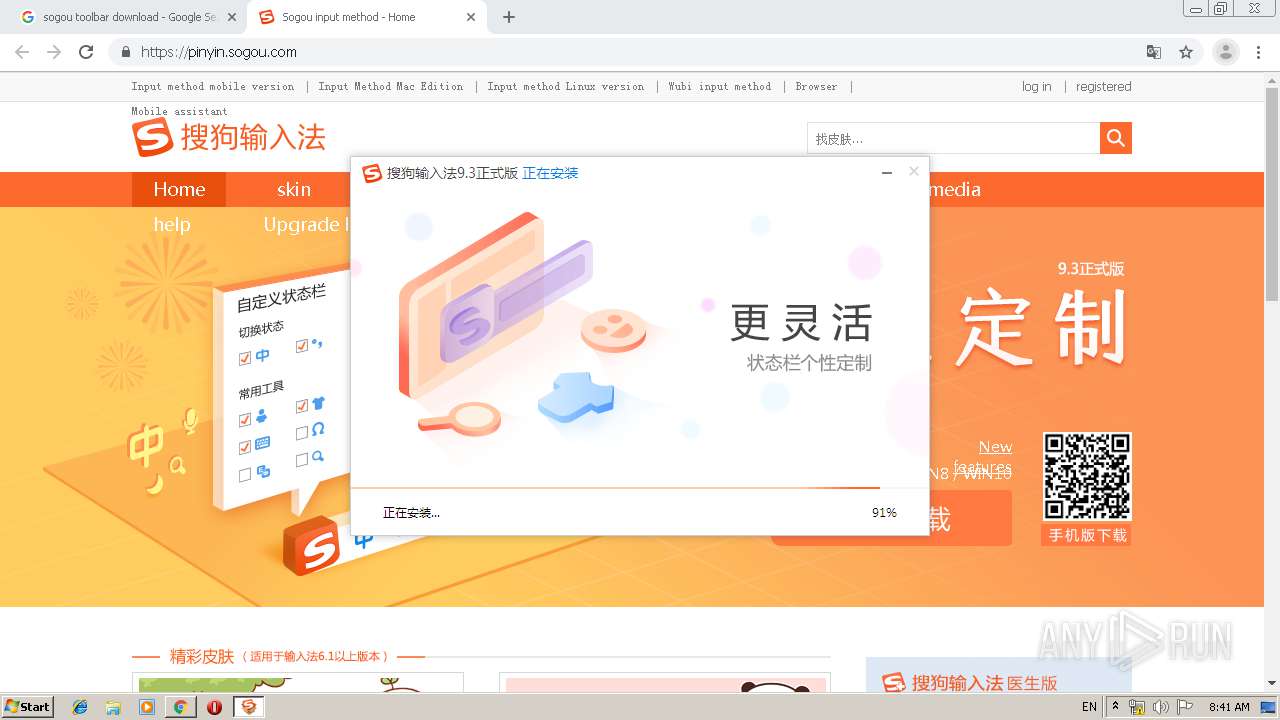
Task: Click the Google Translate icon in address bar
Action: [x=1154, y=52]
